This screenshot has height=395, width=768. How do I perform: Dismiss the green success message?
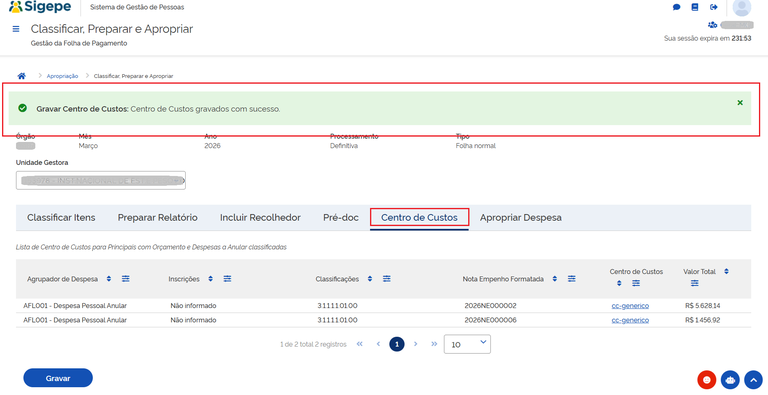coord(740,102)
